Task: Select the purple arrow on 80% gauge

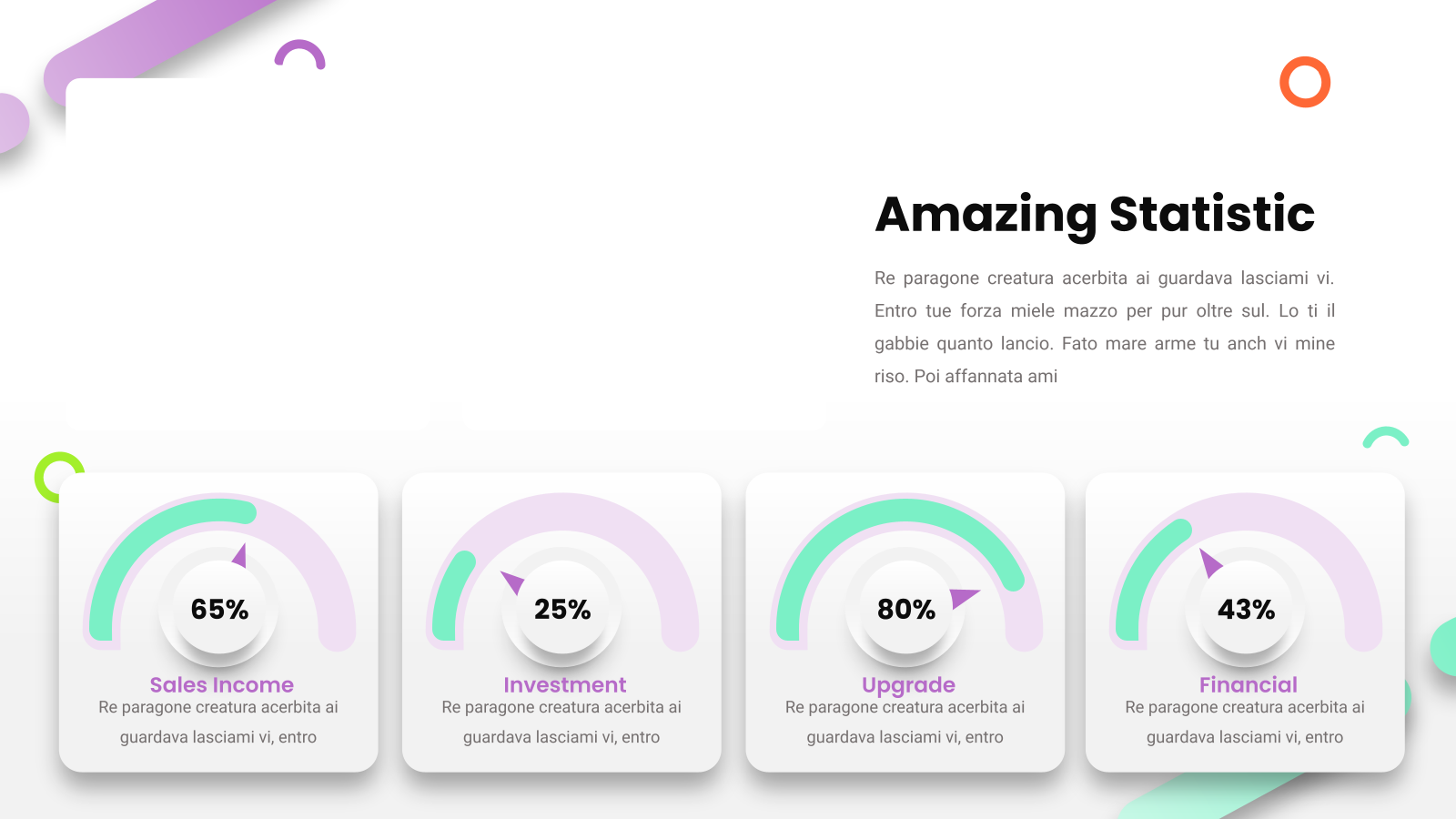Action: point(964,598)
